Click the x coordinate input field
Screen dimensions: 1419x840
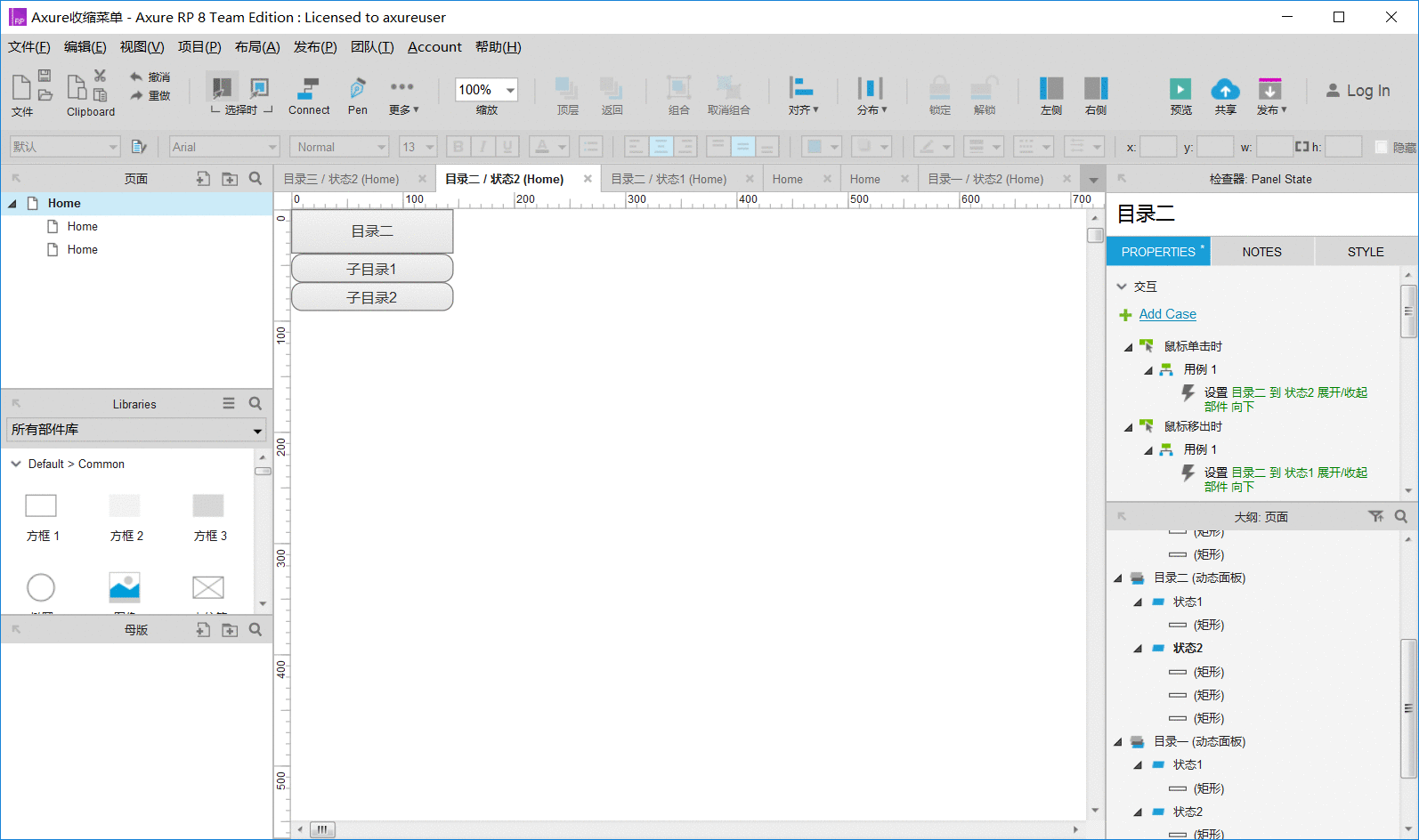click(1158, 147)
